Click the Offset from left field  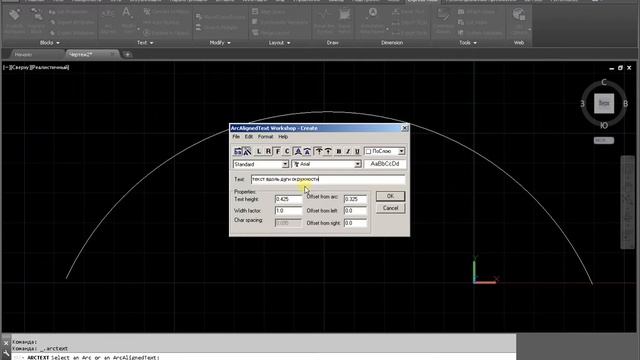355,211
